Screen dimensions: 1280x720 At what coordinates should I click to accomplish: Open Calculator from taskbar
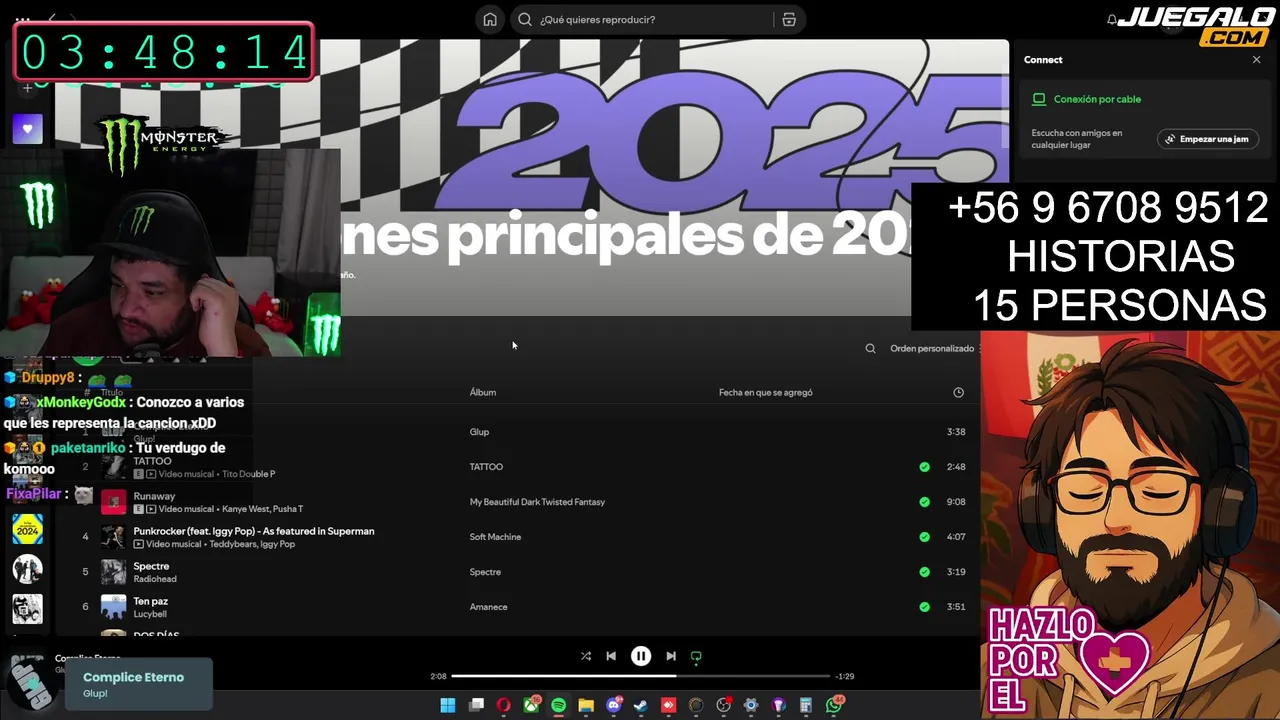pyautogui.click(x=806, y=705)
